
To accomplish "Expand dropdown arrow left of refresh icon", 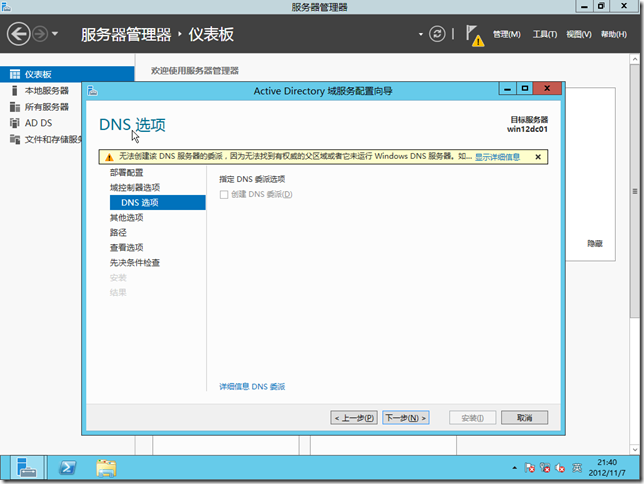I will point(421,34).
